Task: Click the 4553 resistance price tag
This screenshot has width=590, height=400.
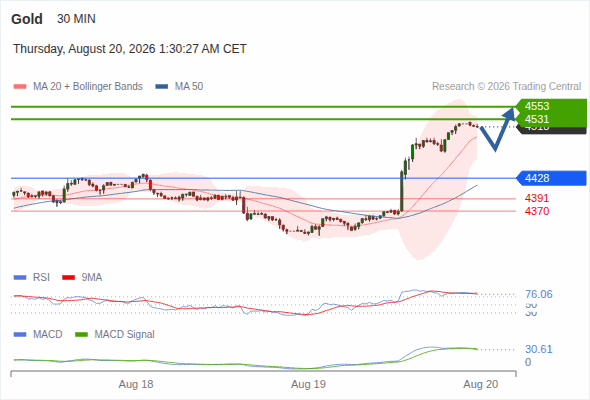Action: [x=550, y=106]
